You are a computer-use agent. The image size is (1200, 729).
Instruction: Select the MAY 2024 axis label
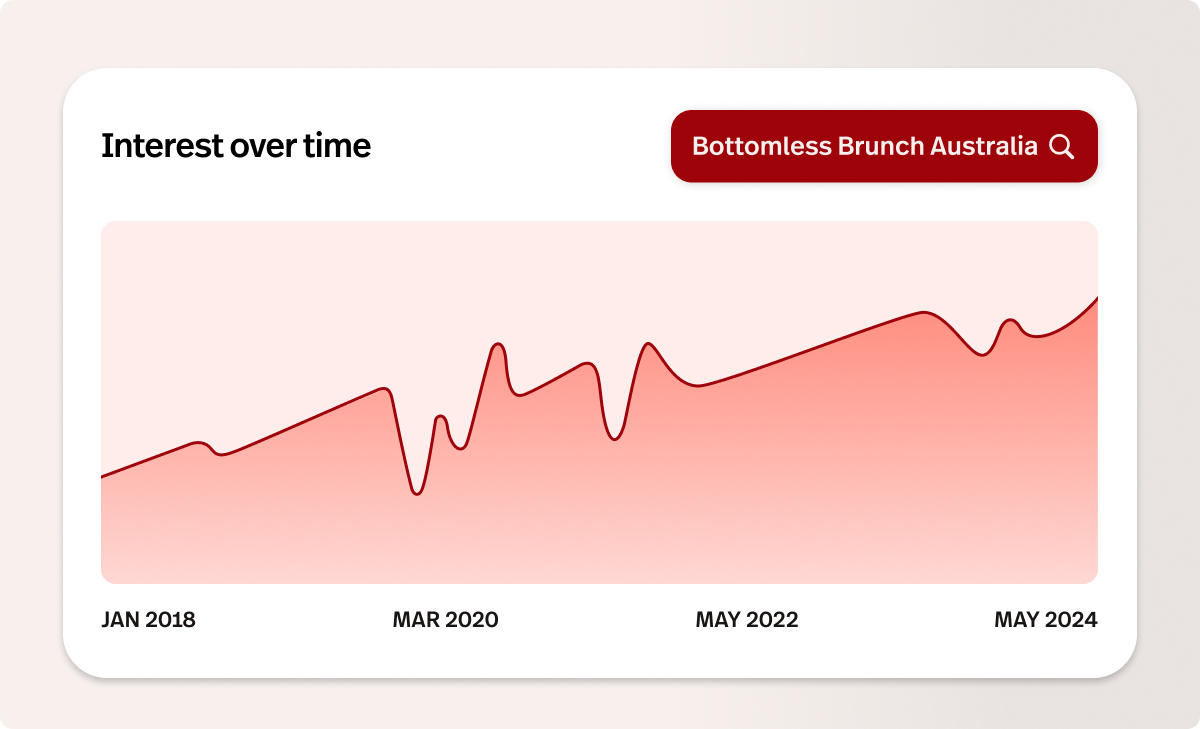[1045, 620]
